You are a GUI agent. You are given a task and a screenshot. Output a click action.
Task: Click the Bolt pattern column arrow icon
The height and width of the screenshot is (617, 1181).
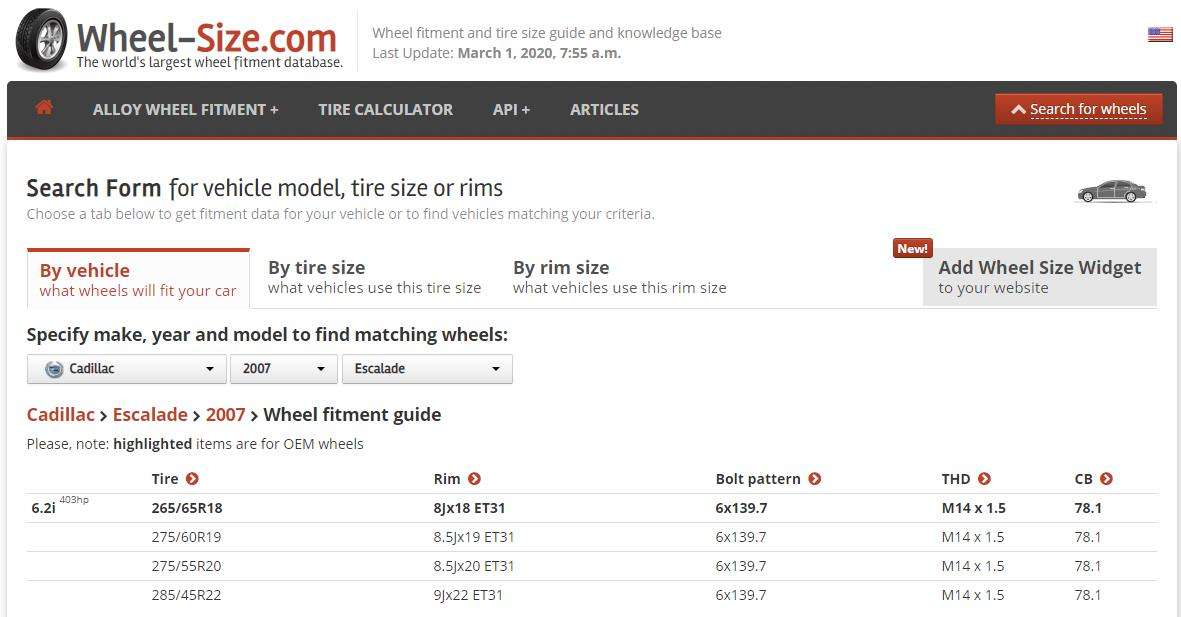tap(814, 479)
